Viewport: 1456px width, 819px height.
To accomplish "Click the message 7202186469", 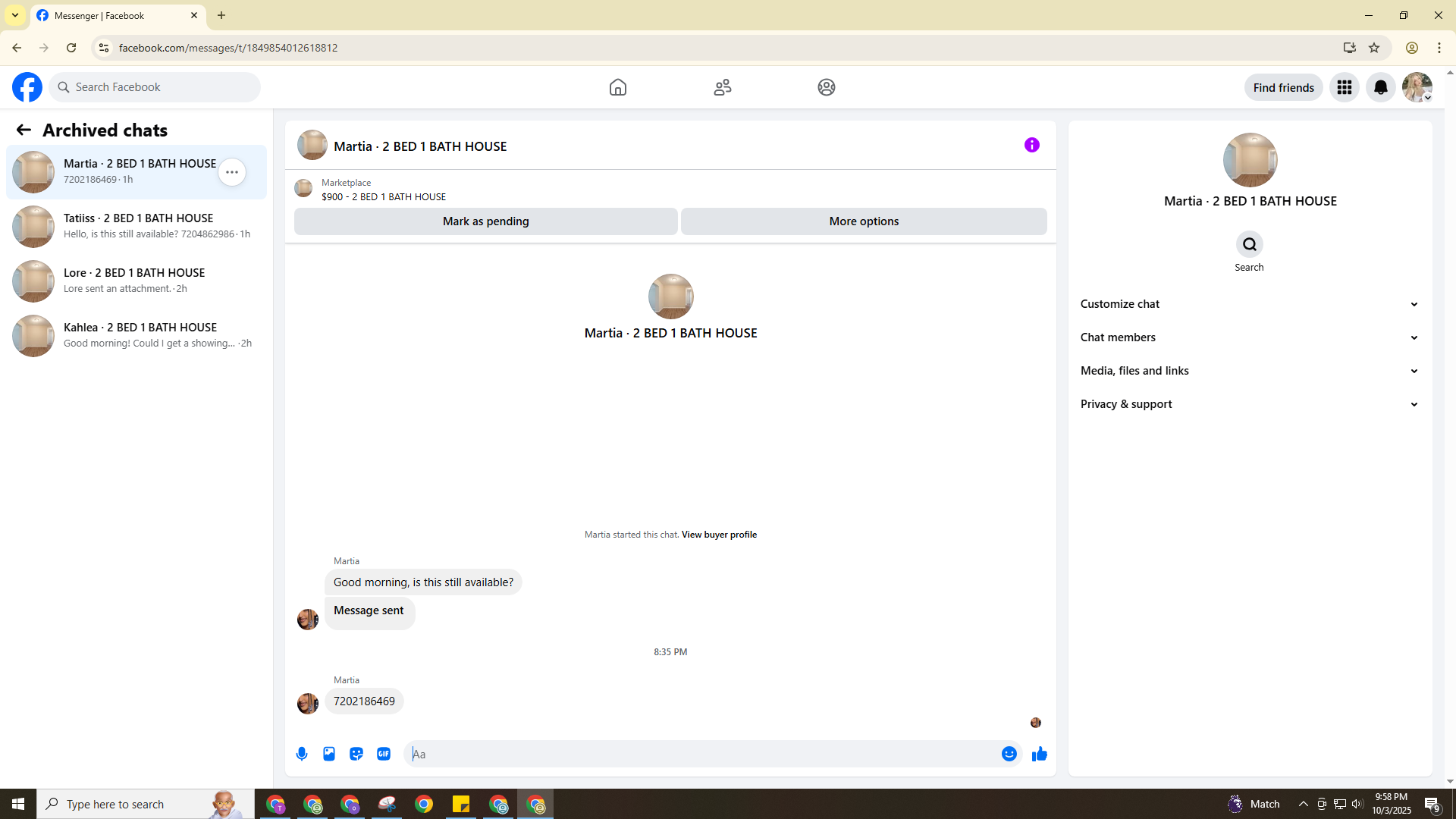I will point(364,701).
